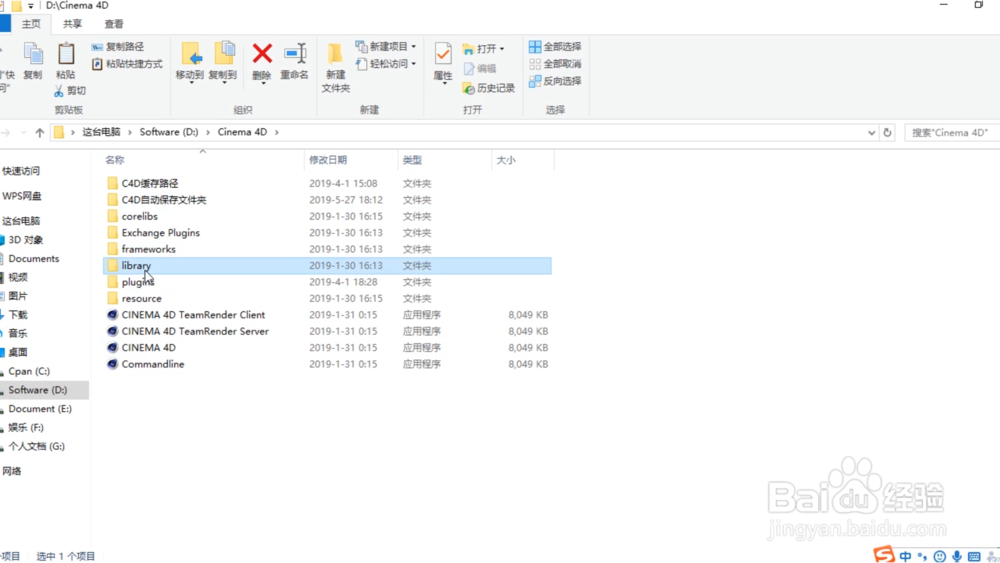Screen dimensions: 1000x563
Task: Open Documents in the sidebar
Action: pyautogui.click(x=33, y=258)
